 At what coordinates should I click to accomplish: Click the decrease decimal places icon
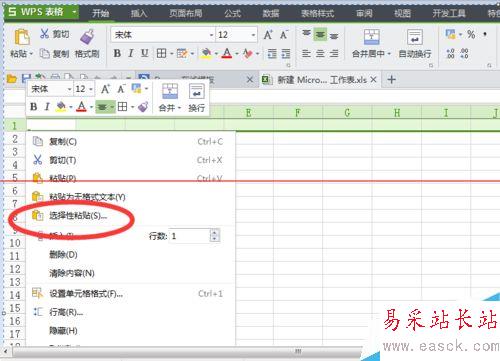464,53
